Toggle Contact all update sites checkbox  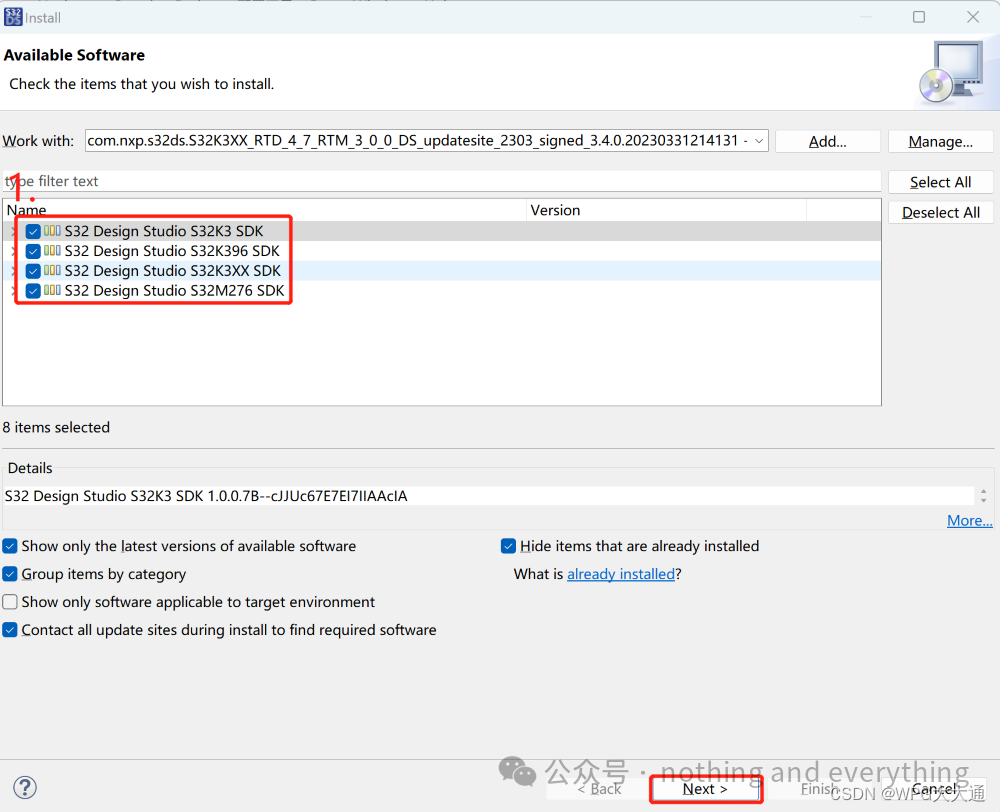click(10, 630)
